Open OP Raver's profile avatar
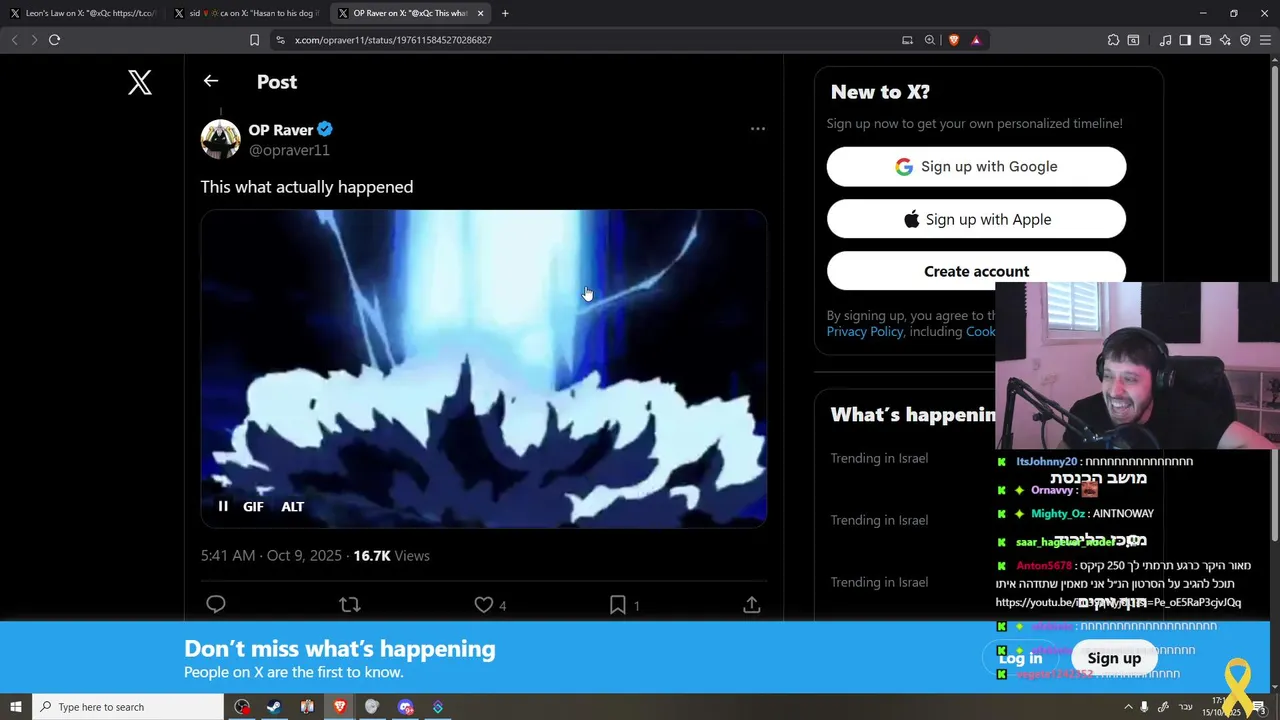Image resolution: width=1280 pixels, height=720 pixels. 220,139
